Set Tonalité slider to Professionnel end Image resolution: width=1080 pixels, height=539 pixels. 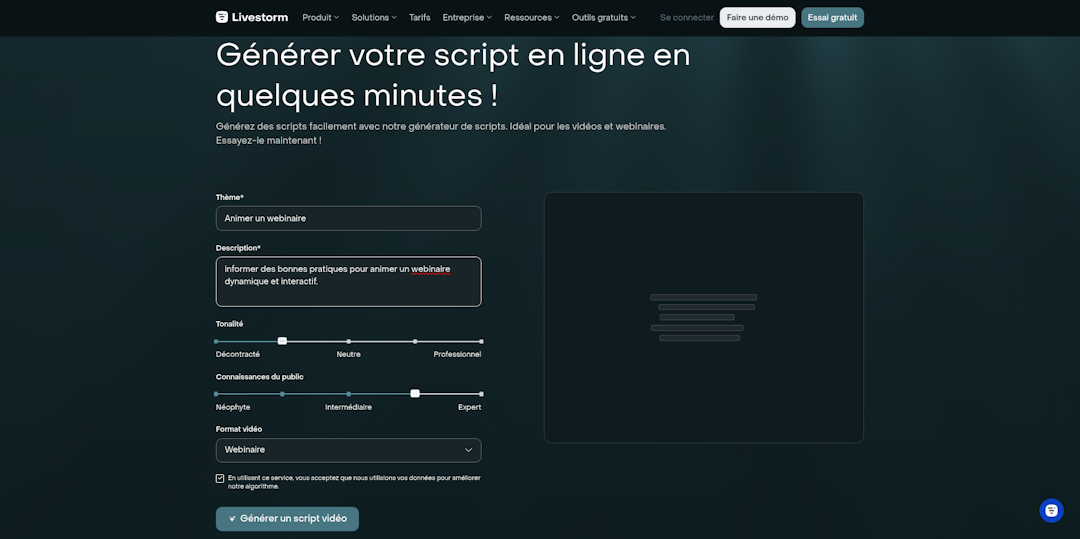pos(481,341)
